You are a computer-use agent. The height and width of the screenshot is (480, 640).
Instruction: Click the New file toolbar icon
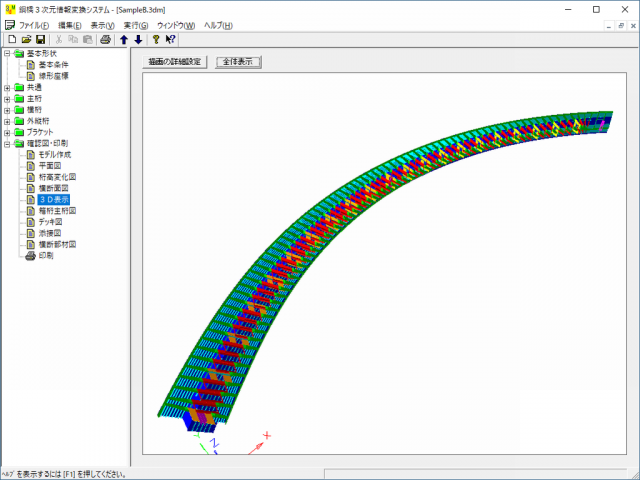point(11,39)
